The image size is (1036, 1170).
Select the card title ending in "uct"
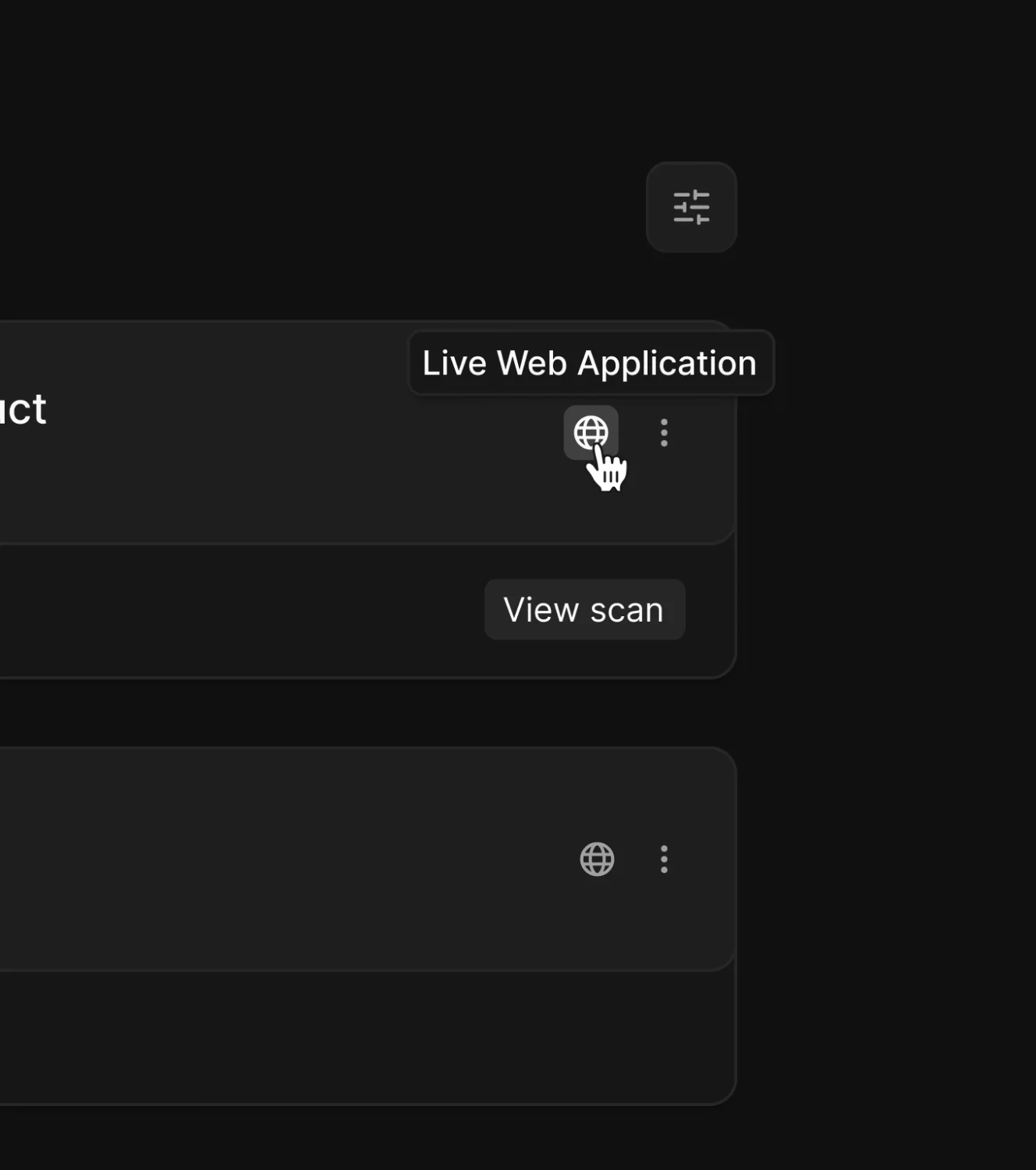click(23, 409)
